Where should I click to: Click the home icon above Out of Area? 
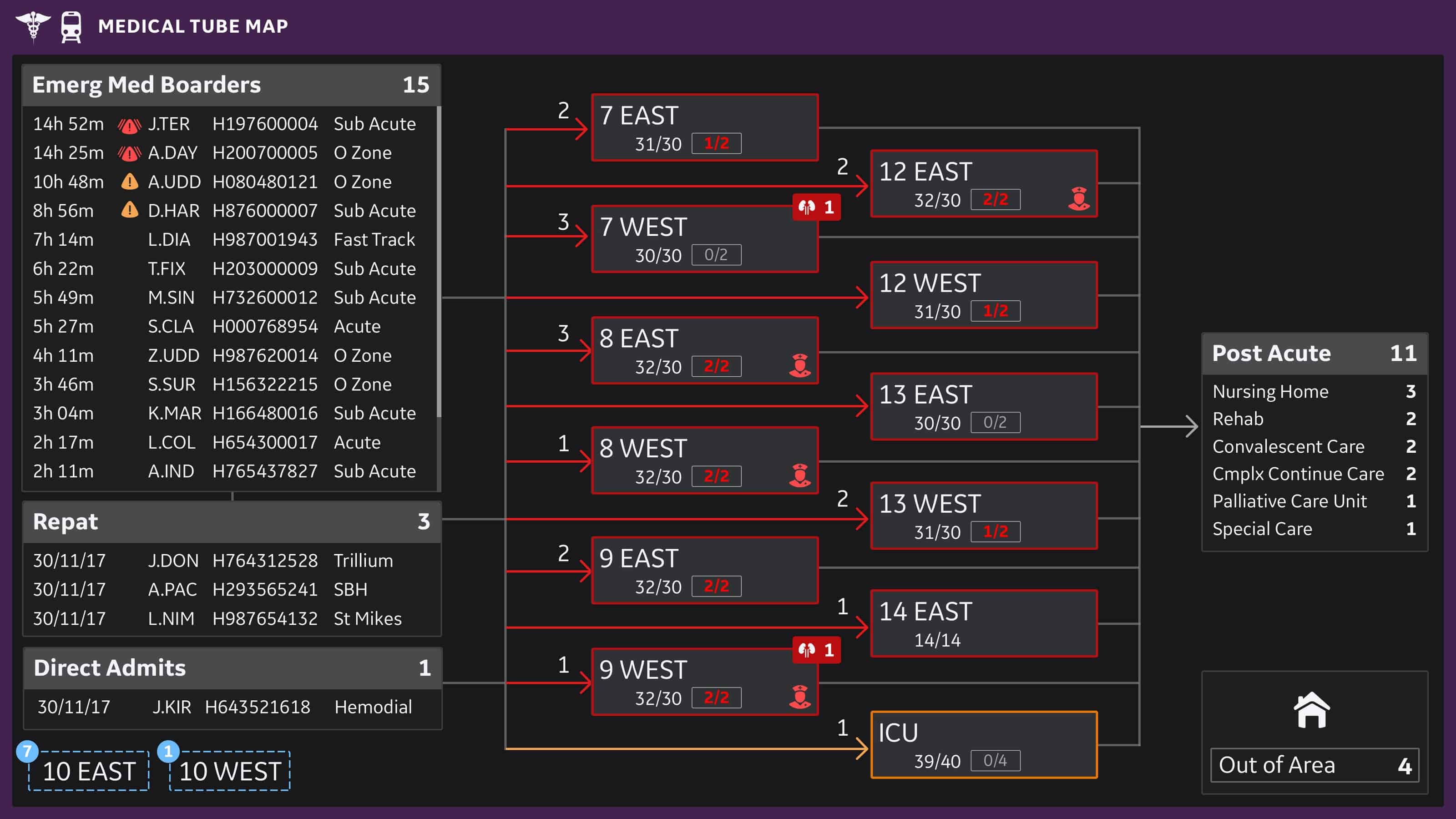[1311, 710]
